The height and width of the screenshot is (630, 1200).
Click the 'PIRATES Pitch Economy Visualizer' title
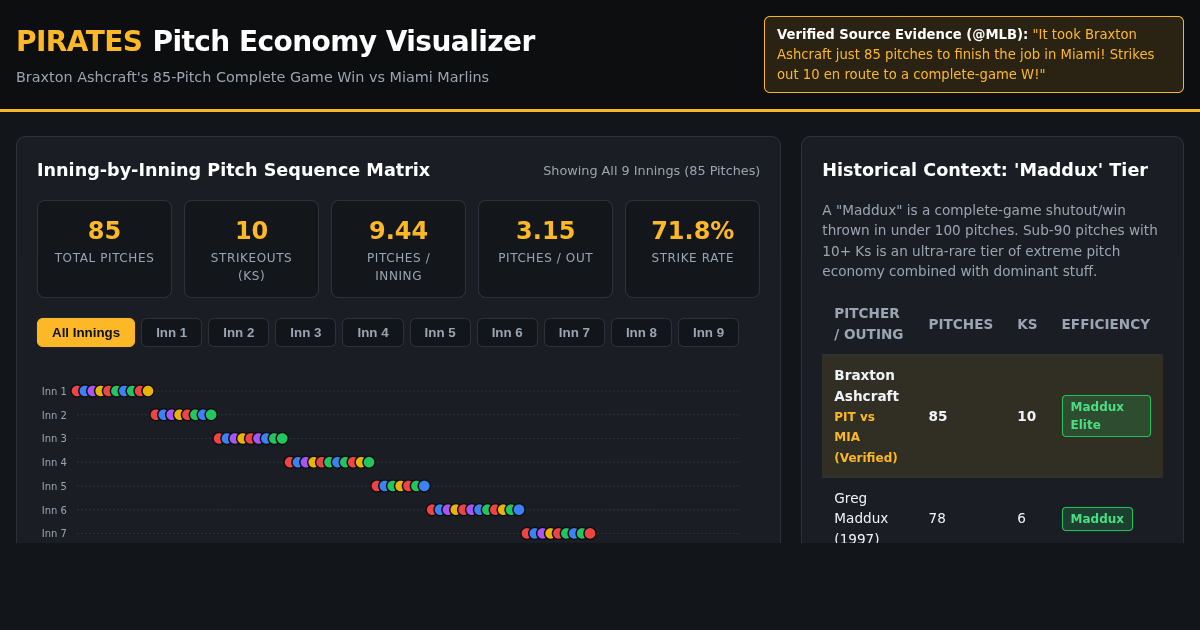(x=276, y=41)
